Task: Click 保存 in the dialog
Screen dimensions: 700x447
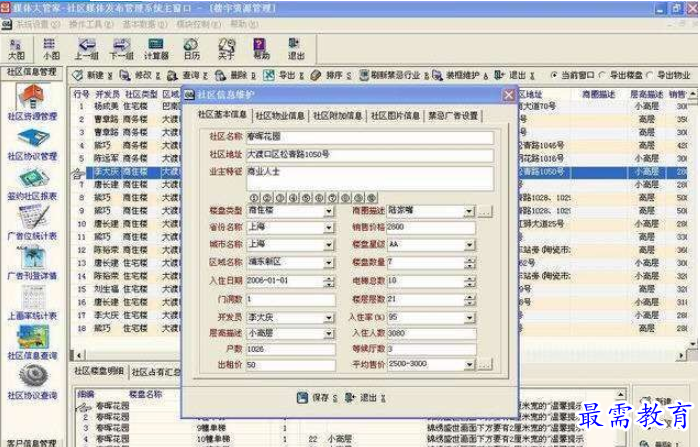Action: (317, 397)
